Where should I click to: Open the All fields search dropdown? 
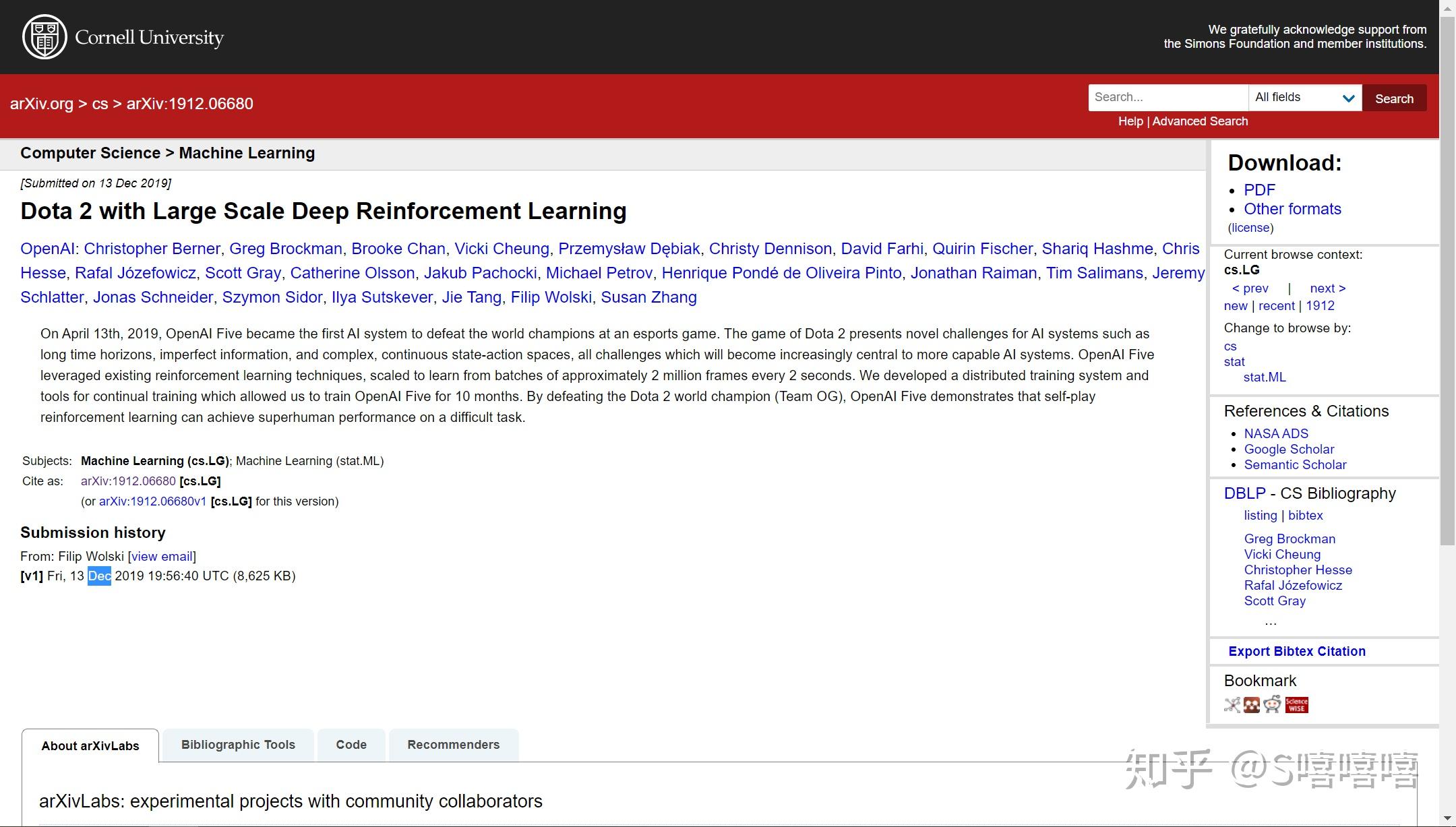click(1304, 98)
